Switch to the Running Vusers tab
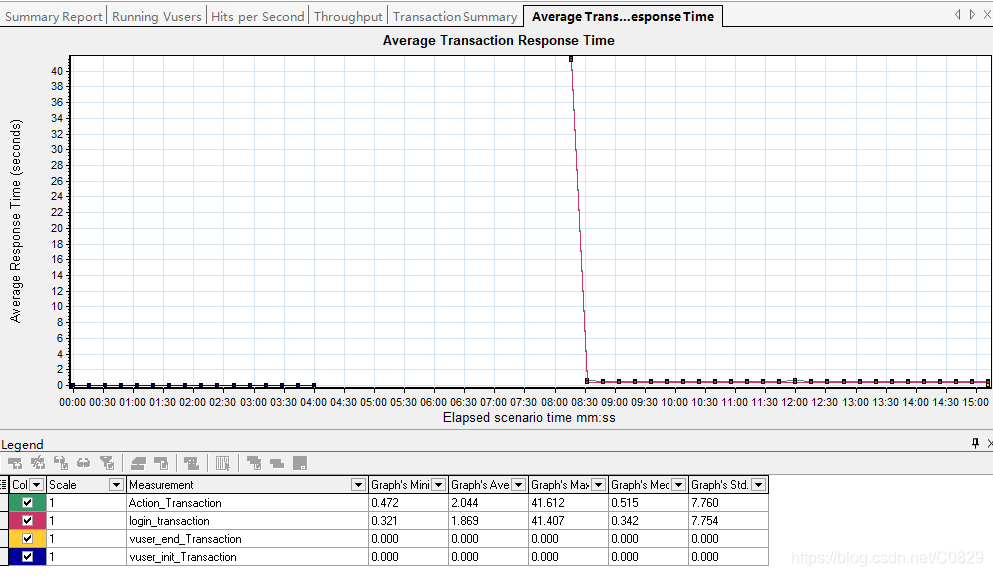993x576 pixels. point(156,16)
